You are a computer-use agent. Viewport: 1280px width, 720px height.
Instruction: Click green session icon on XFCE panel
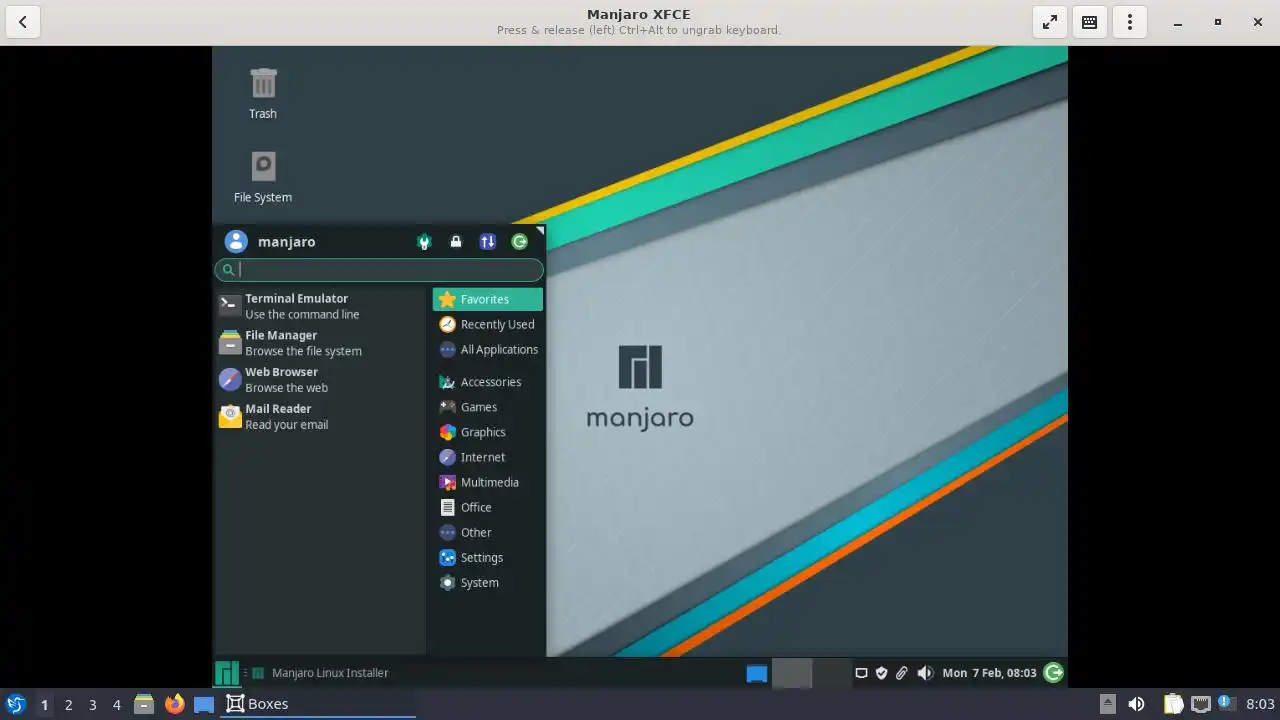[1053, 673]
